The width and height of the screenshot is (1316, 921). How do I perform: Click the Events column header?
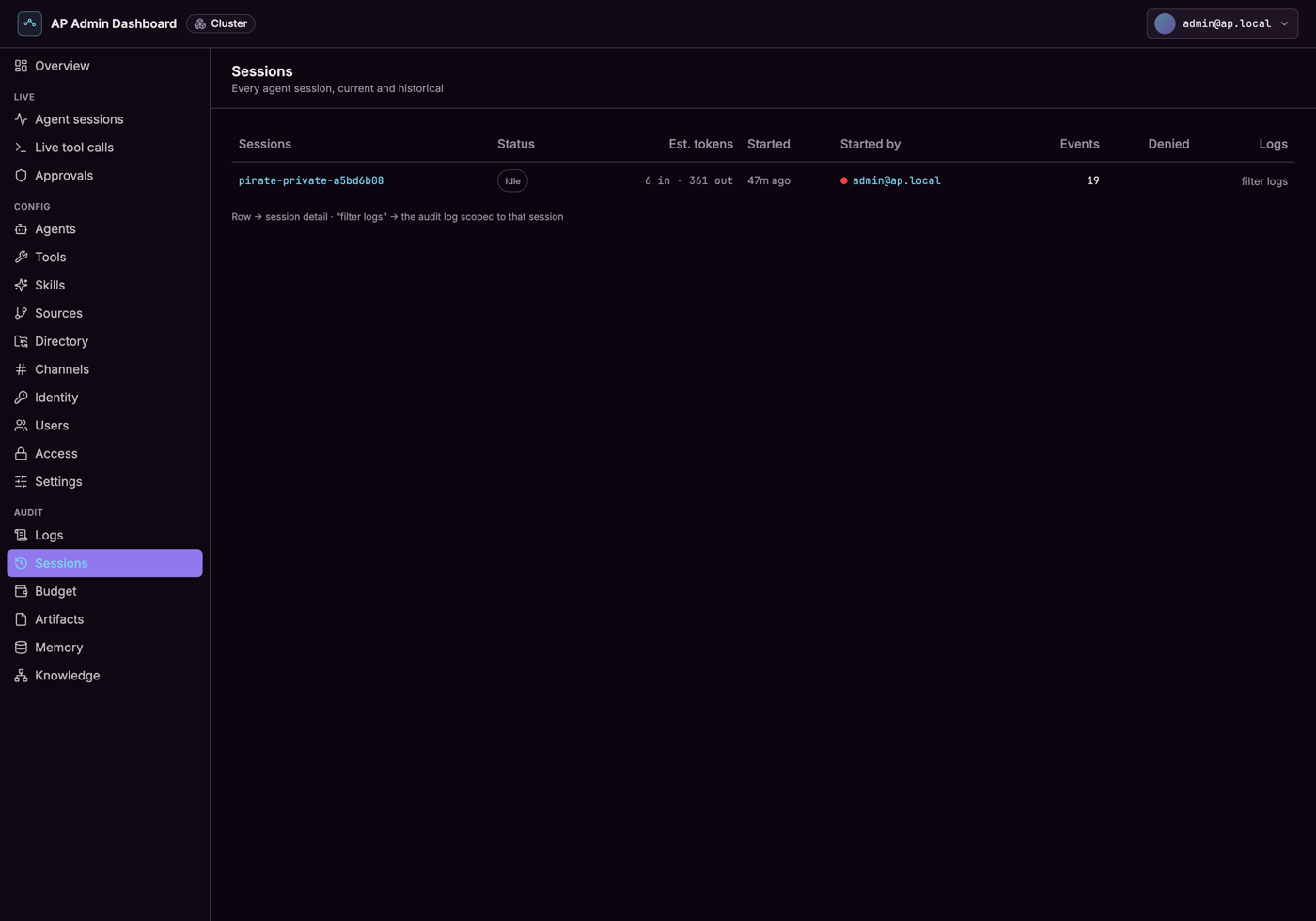coord(1079,144)
